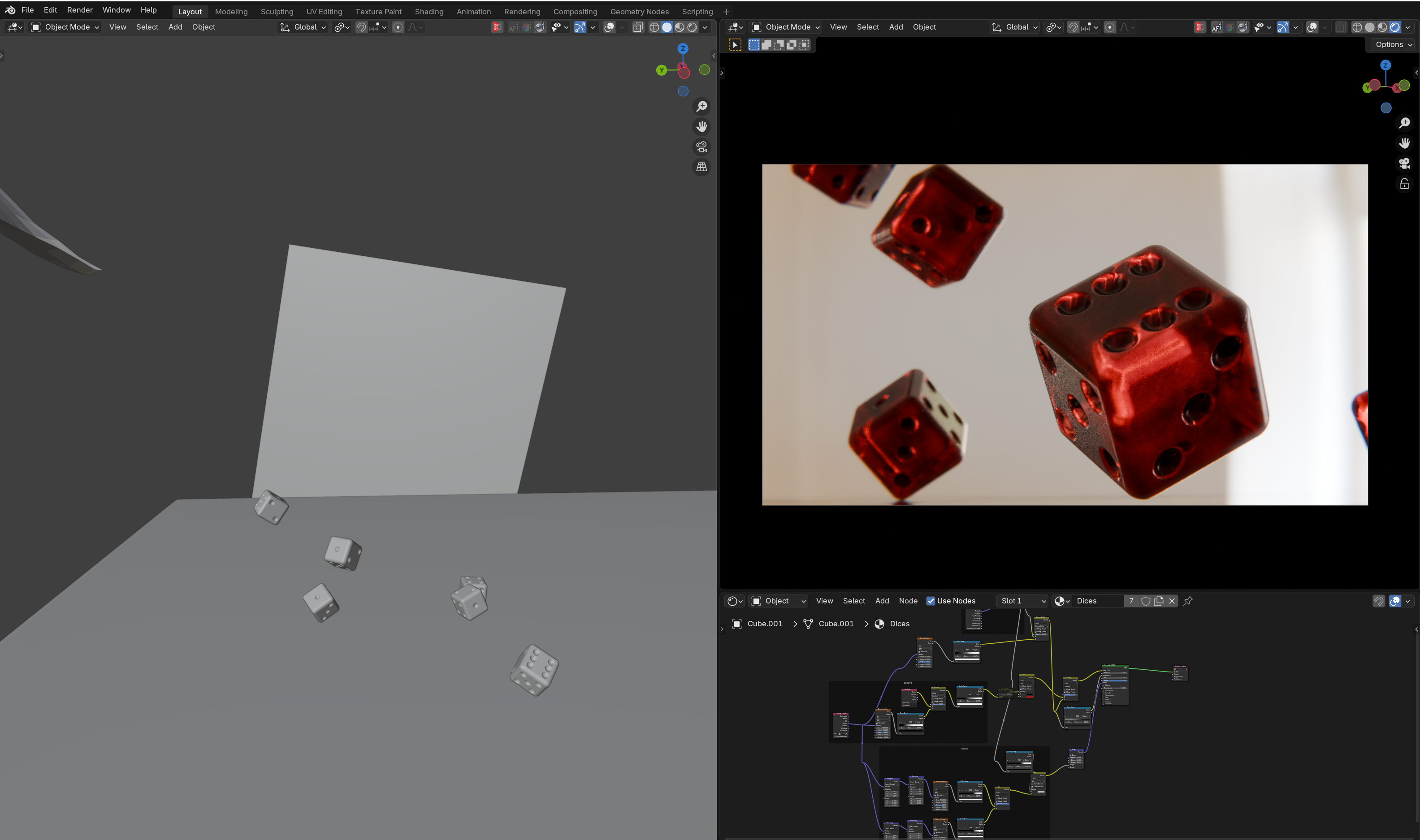Duplicate the Dices material with new-copy icon

1158,601
